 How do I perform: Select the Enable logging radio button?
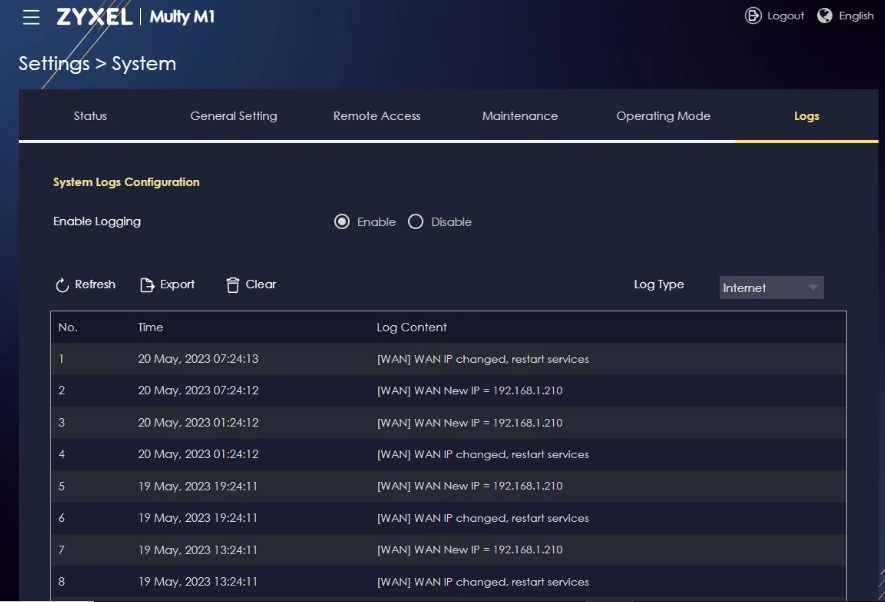pos(341,222)
